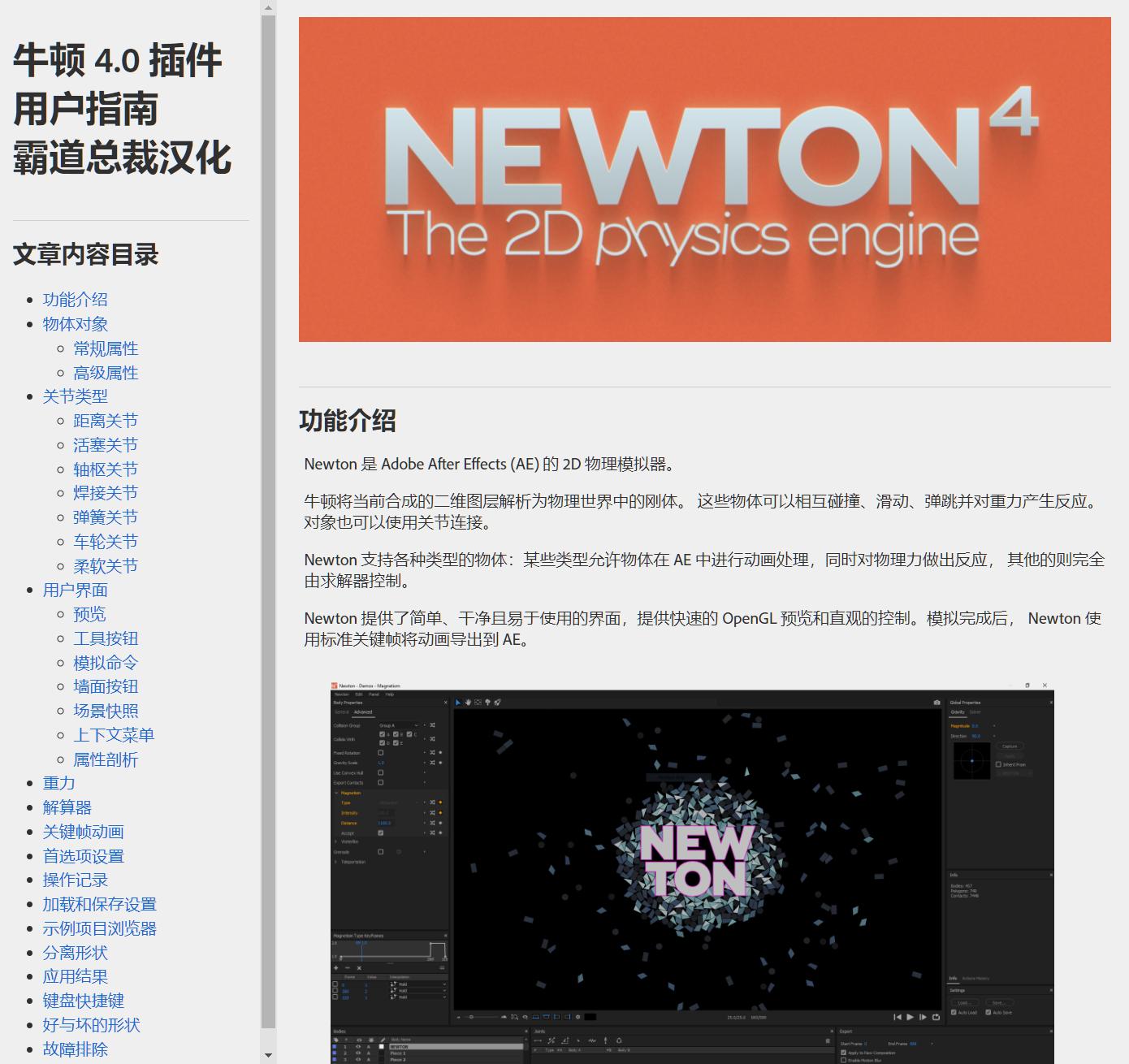The image size is (1129, 1064).
Task: Jump to 好与坏的形状 section
Action: 91,1025
